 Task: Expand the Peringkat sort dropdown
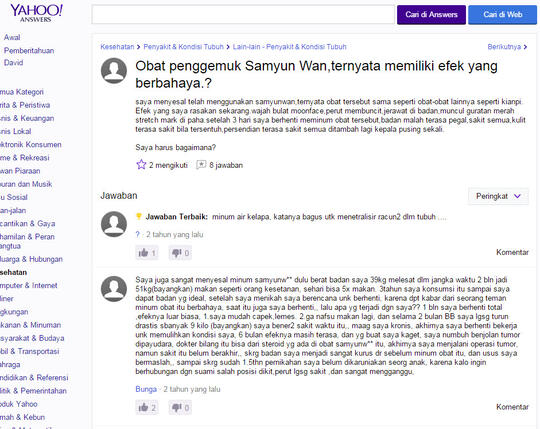click(x=498, y=196)
